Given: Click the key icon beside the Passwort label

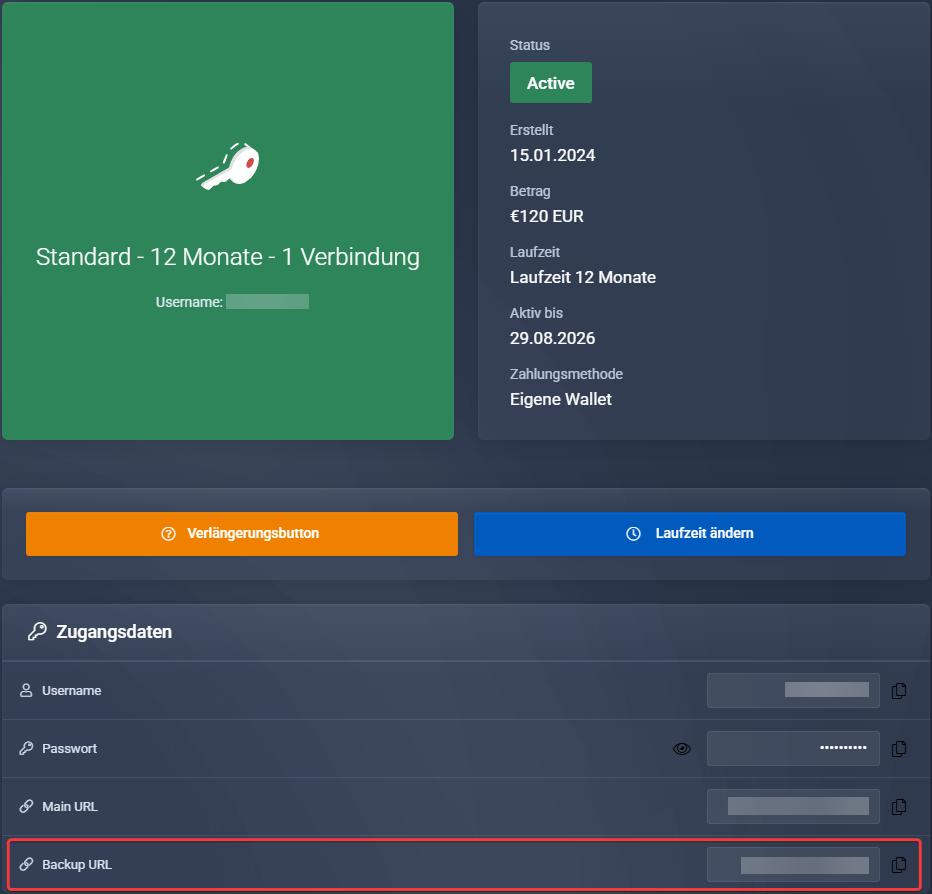Looking at the screenshot, I should [27, 749].
